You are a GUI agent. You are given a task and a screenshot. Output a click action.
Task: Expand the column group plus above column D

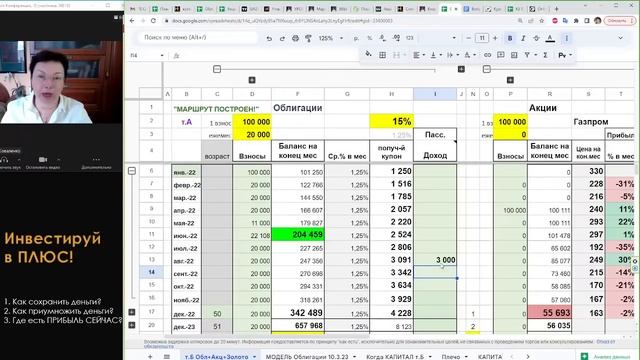tap(252, 80)
